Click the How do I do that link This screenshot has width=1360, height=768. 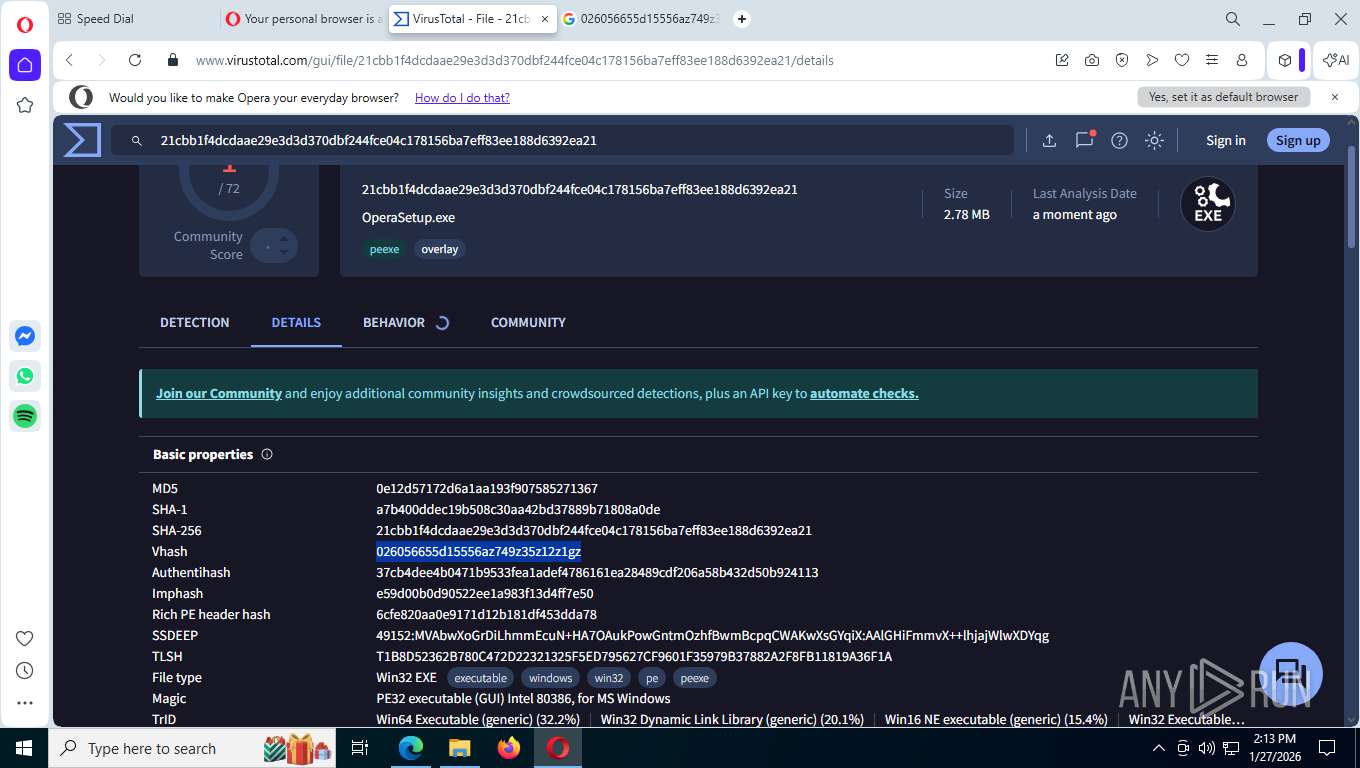tap(462, 97)
